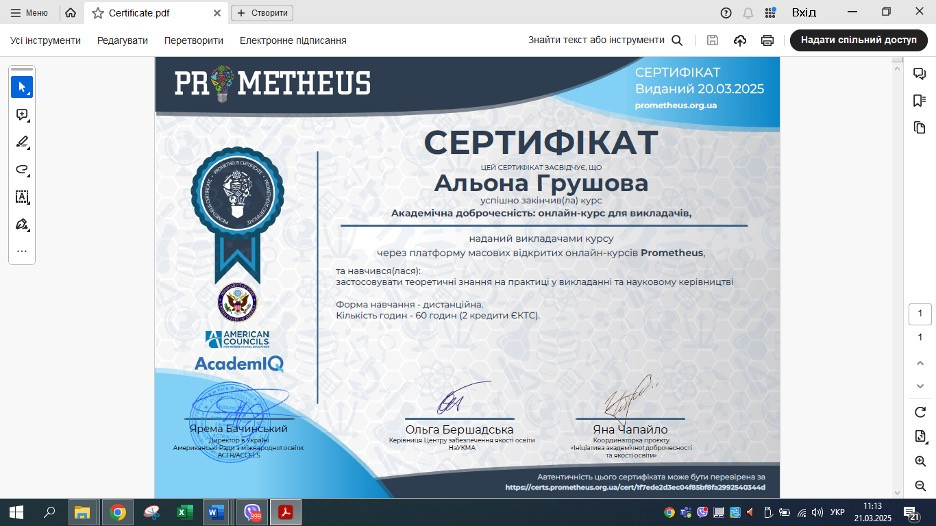Image resolution: width=936 pixels, height=526 pixels.
Task: Open the Усі інструменти menu
Action: [x=45, y=41]
